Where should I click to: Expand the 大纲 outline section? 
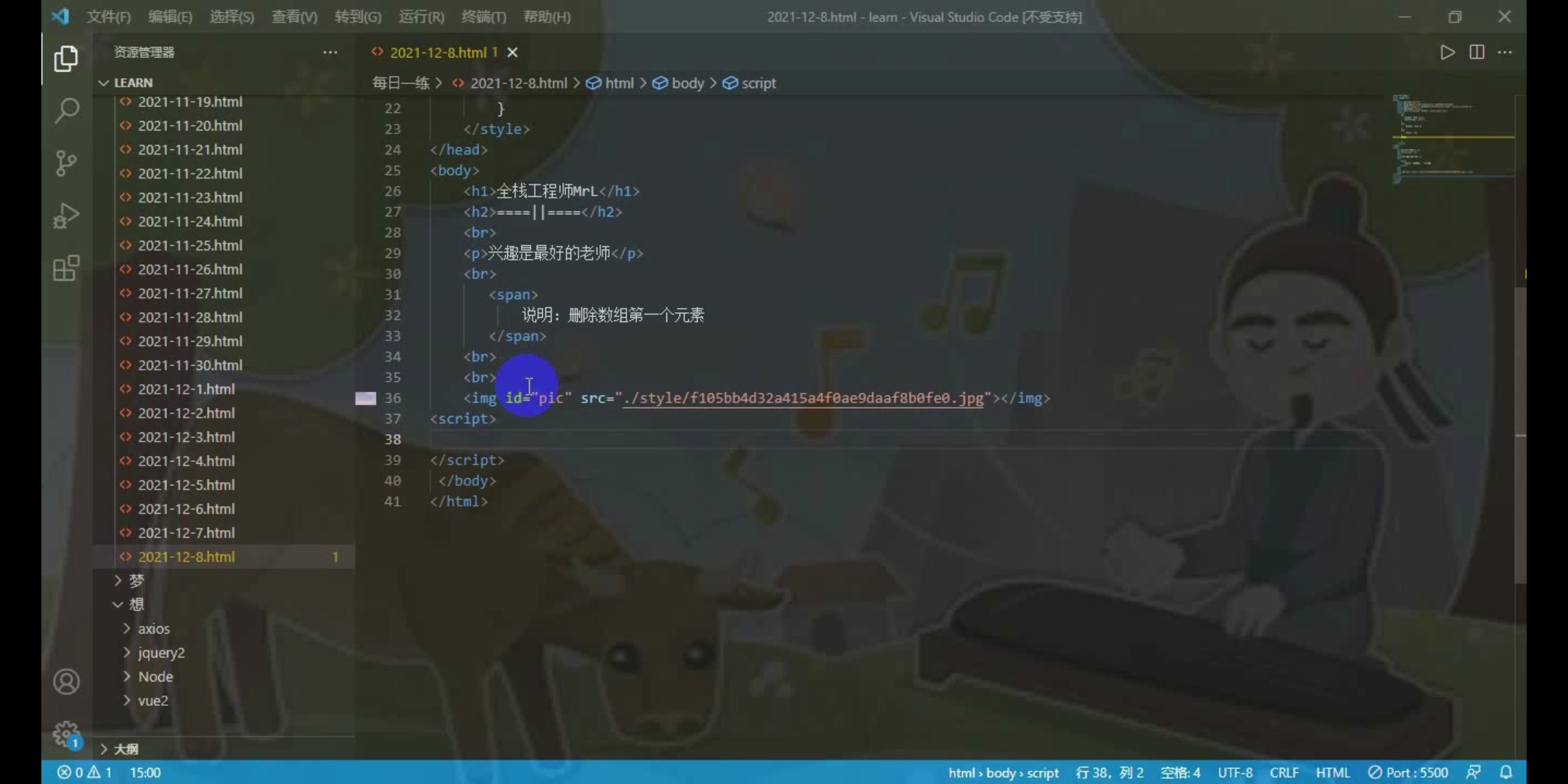[224, 748]
